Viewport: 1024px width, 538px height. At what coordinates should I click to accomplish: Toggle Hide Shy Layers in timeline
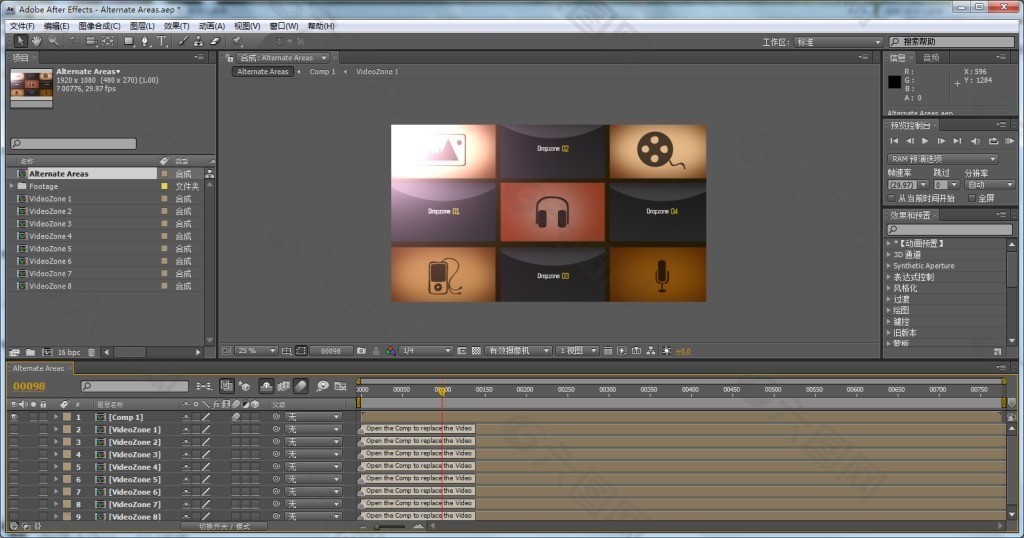coord(266,386)
